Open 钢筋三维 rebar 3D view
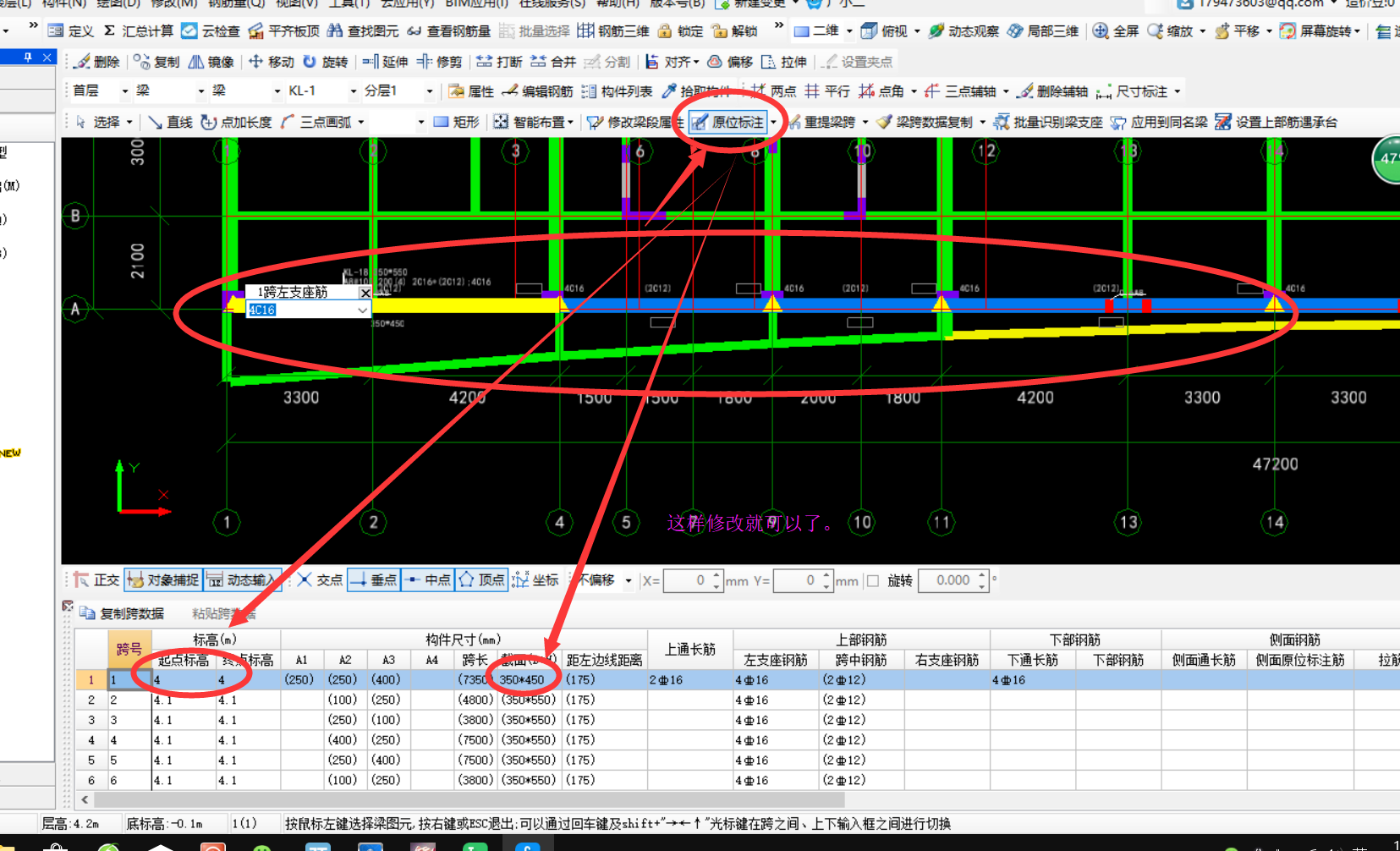This screenshot has width=1400, height=851. [613, 31]
